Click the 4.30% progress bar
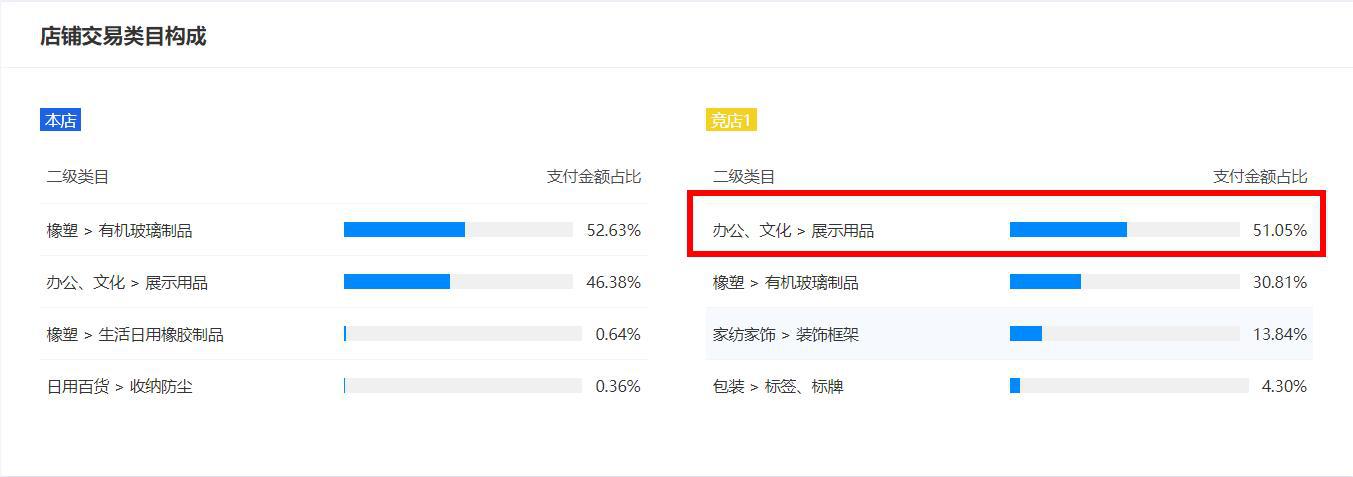This screenshot has width=1353, height=477. pos(1129,386)
